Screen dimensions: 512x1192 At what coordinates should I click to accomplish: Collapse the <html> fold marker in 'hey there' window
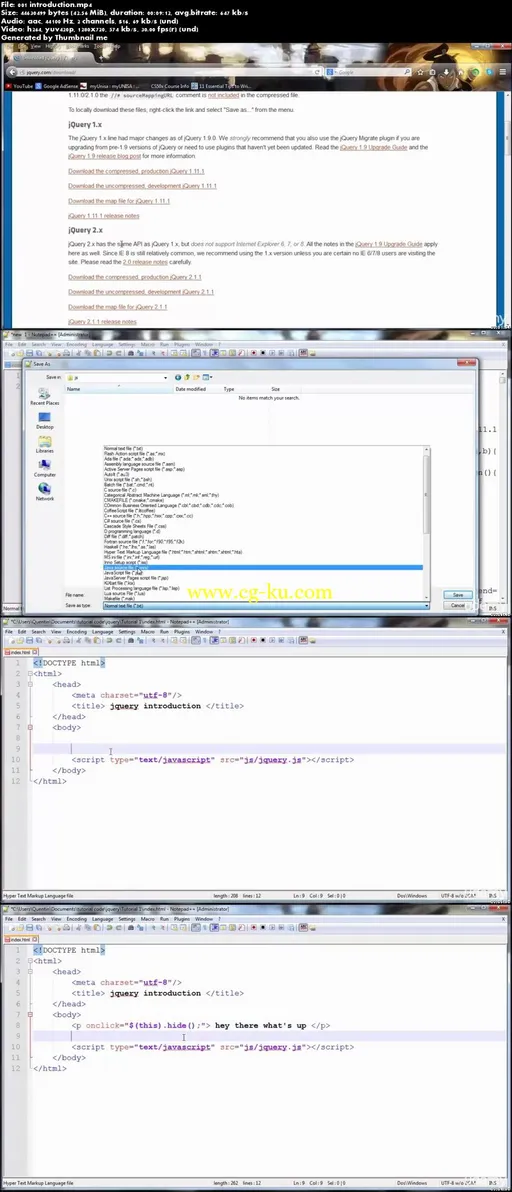pyautogui.click(x=30, y=961)
